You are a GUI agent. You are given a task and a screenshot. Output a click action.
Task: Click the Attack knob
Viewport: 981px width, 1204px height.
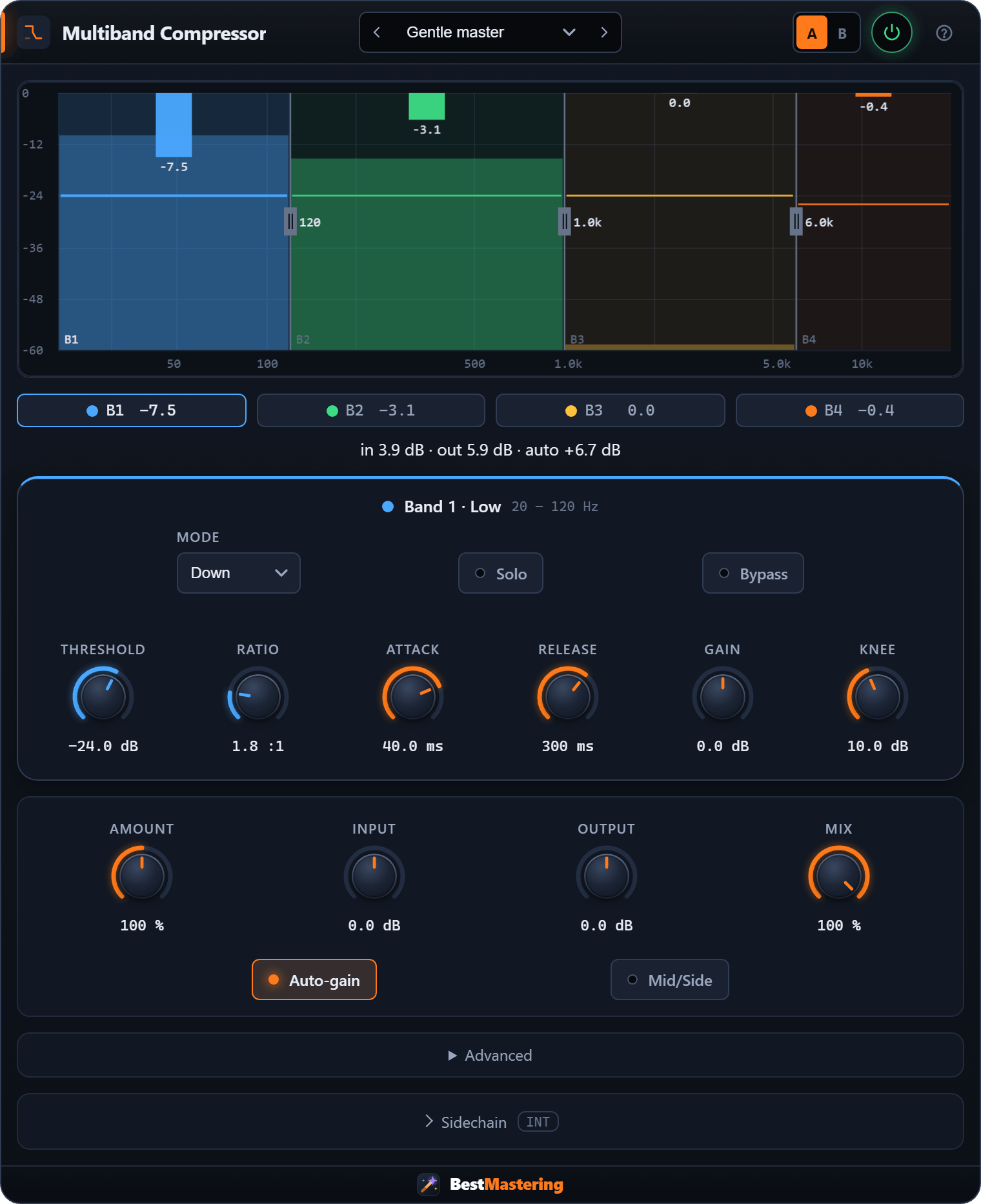(413, 697)
